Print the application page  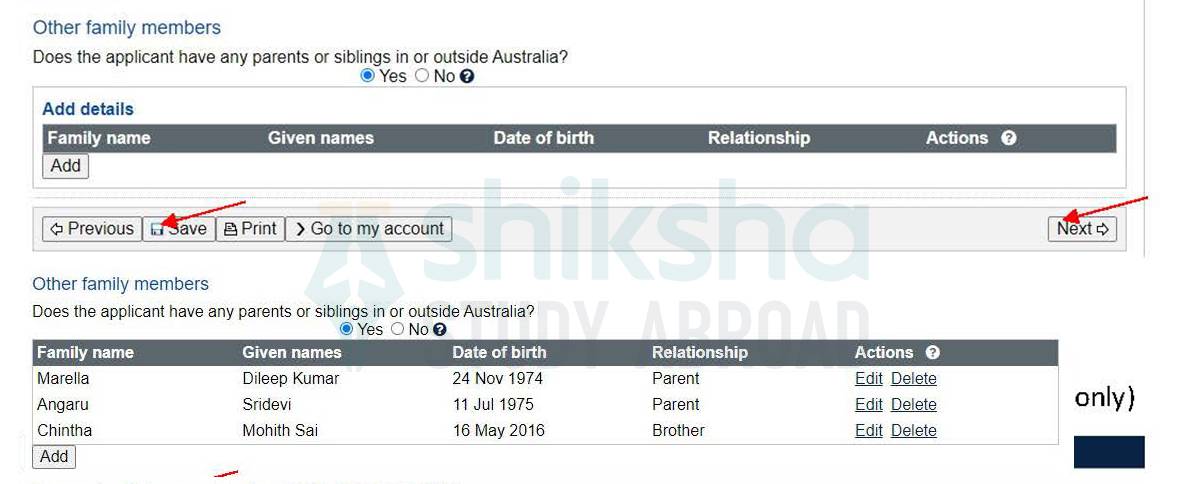point(250,229)
